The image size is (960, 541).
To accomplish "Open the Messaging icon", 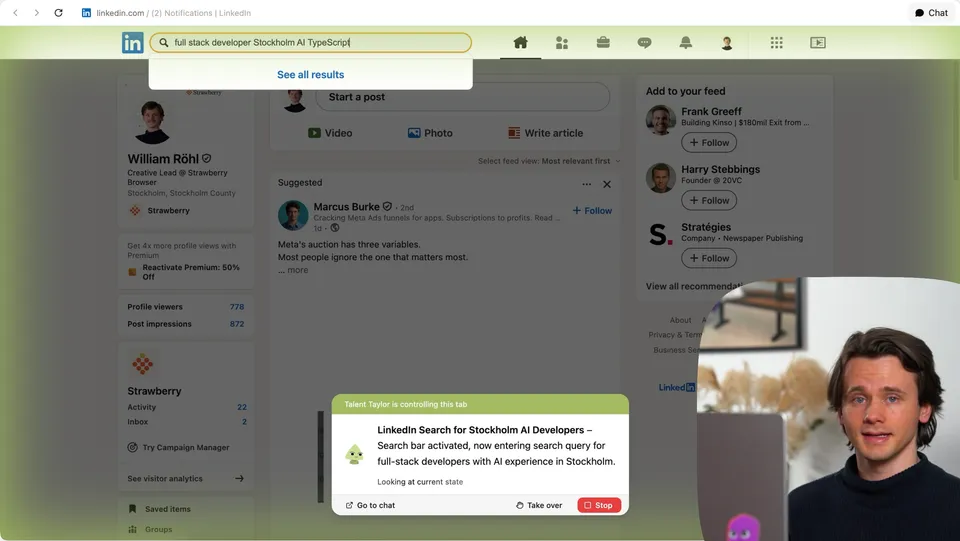I will (644, 43).
